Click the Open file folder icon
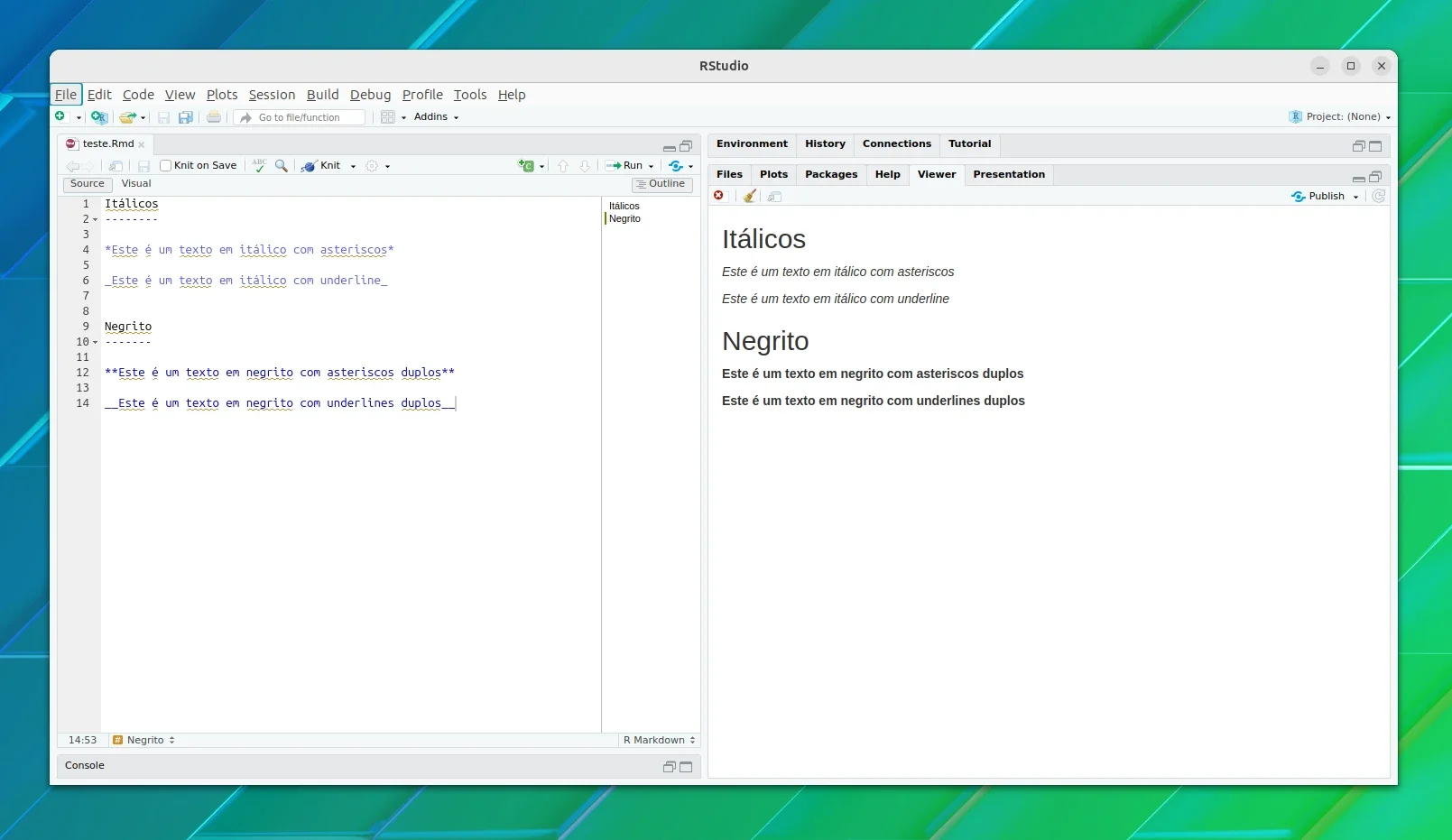 tap(128, 117)
